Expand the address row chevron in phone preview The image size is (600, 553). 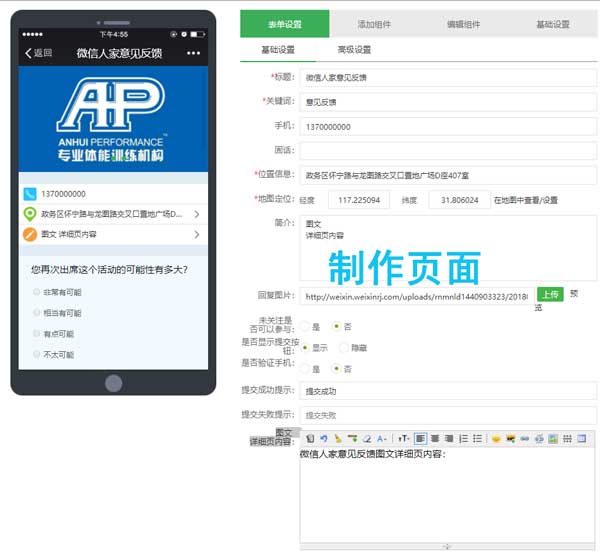coord(197,214)
